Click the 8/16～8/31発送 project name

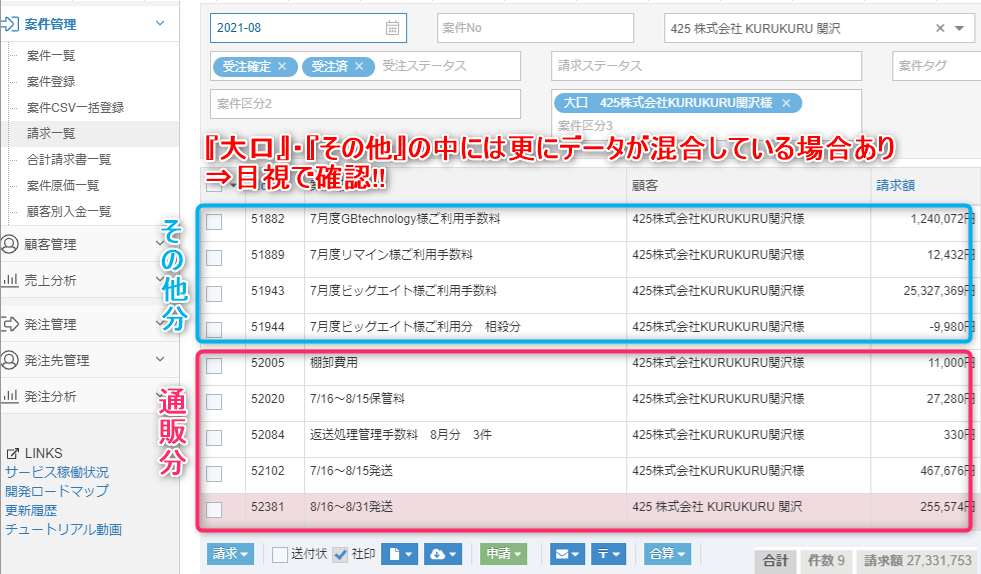point(351,506)
